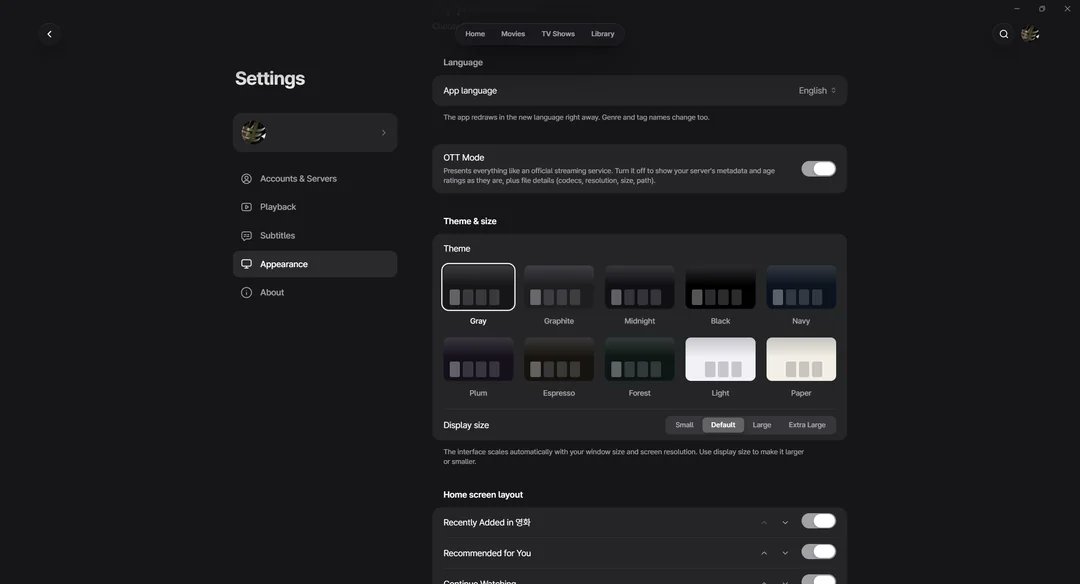This screenshot has height=584, width=1080.
Task: Apply the Light theme
Action: tap(720, 359)
